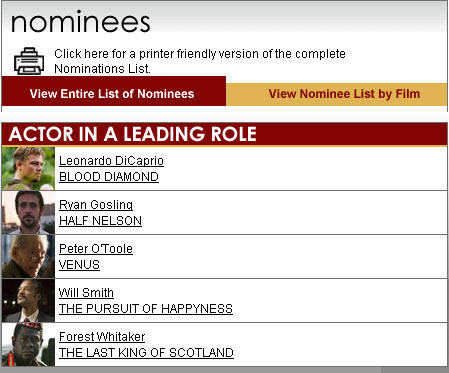
Task: Open the printer friendly Nominations List text
Action: point(200,61)
